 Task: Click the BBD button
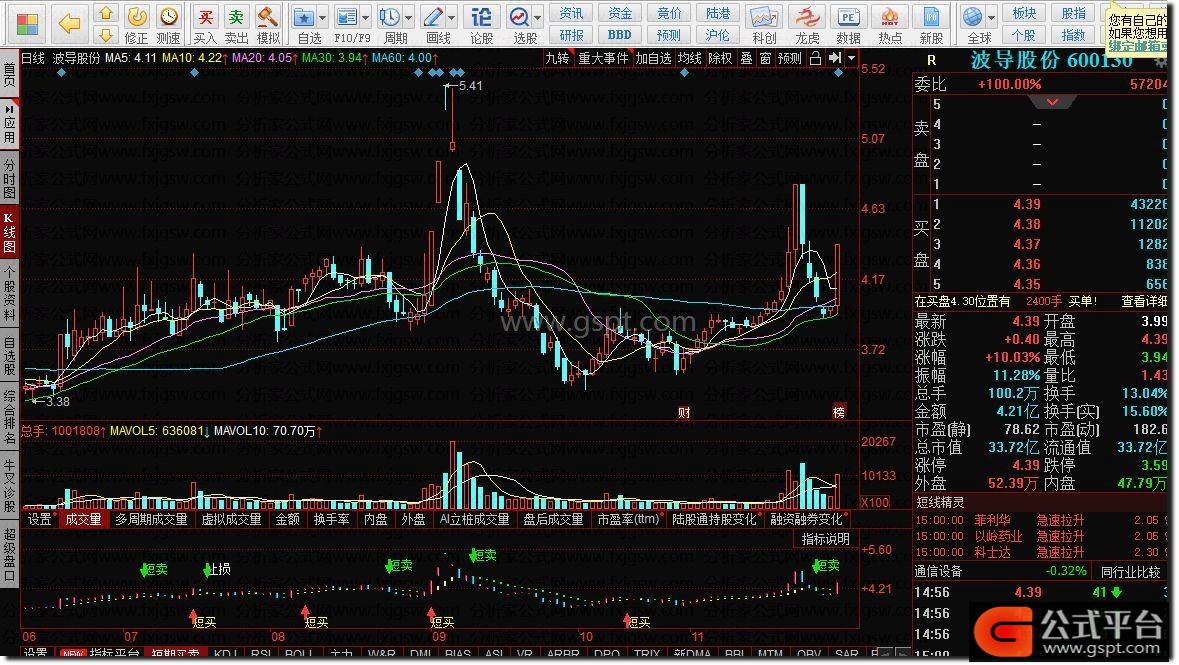click(x=620, y=35)
